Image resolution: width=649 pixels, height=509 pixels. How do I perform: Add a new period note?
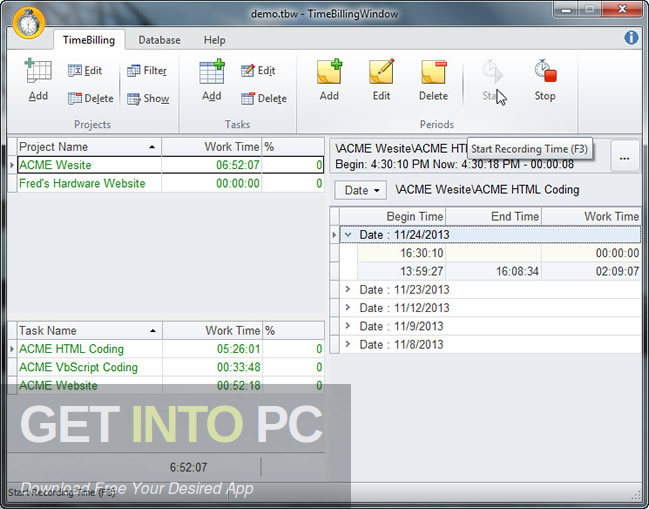click(x=329, y=80)
